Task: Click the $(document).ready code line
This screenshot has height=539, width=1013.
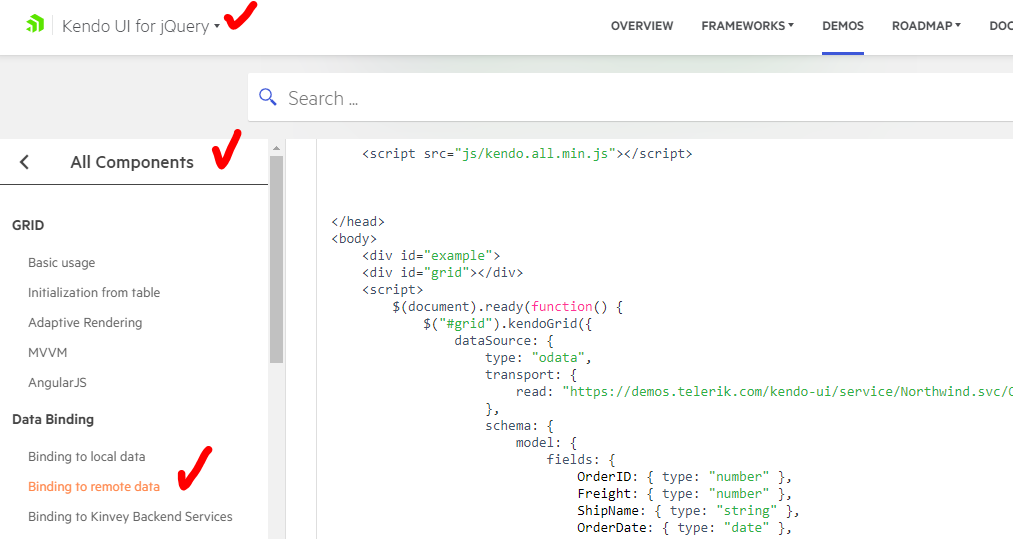Action: pyautogui.click(x=507, y=307)
